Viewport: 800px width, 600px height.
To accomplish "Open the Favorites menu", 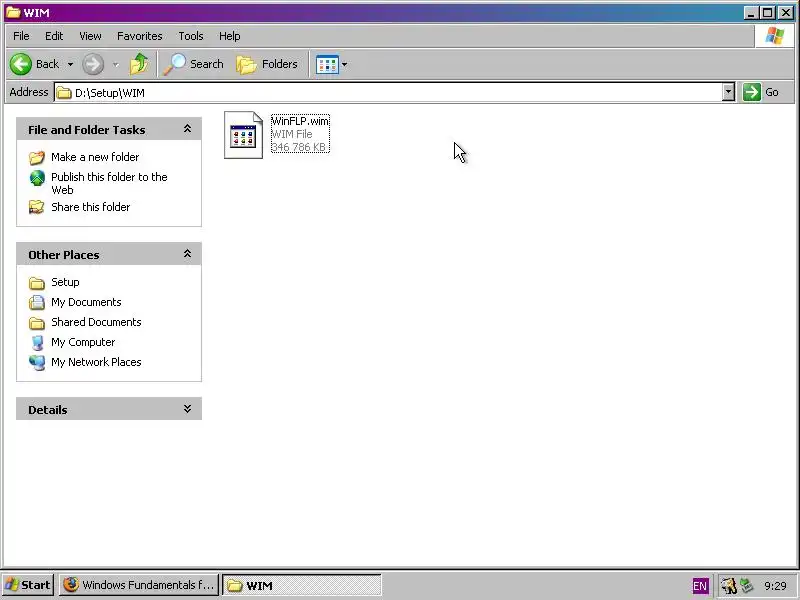I will [x=140, y=36].
